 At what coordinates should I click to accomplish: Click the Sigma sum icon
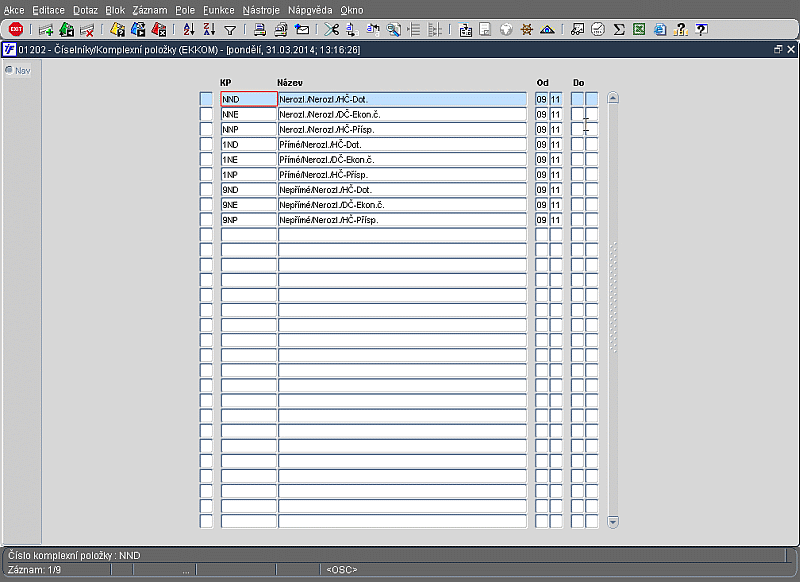click(618, 30)
